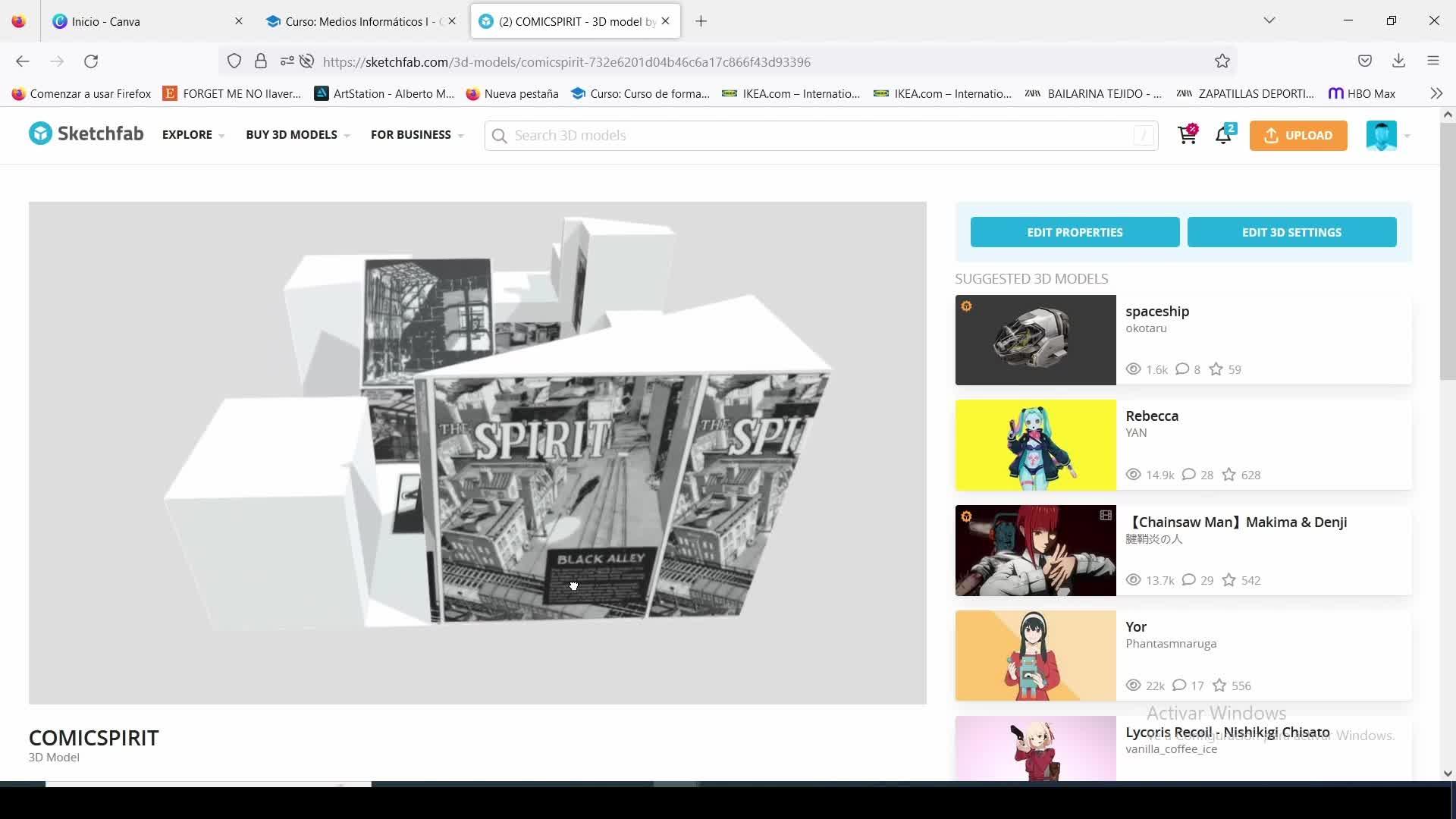Click the Sketchfab logo
This screenshot has width=1456, height=819.
[x=86, y=134]
